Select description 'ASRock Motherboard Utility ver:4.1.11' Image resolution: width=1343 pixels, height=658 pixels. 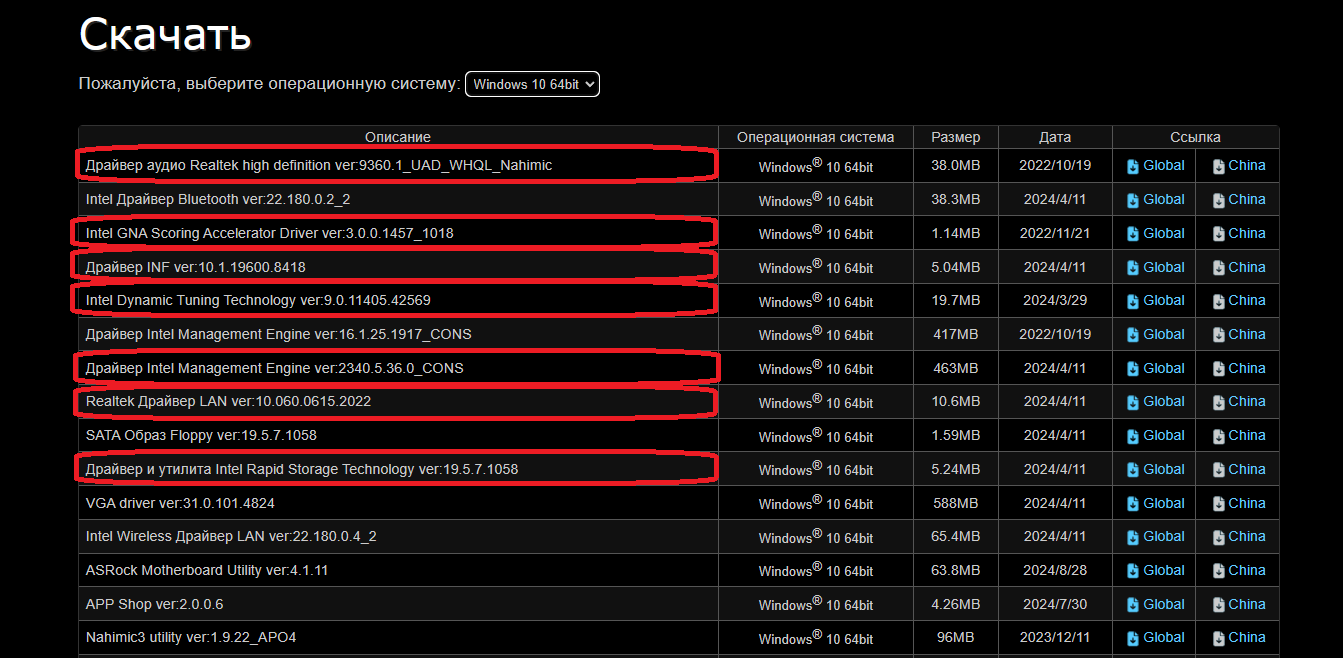click(207, 570)
